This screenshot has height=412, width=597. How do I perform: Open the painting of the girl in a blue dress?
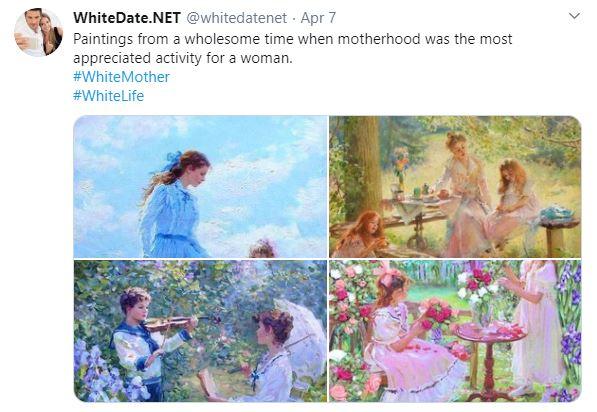pyautogui.click(x=200, y=187)
